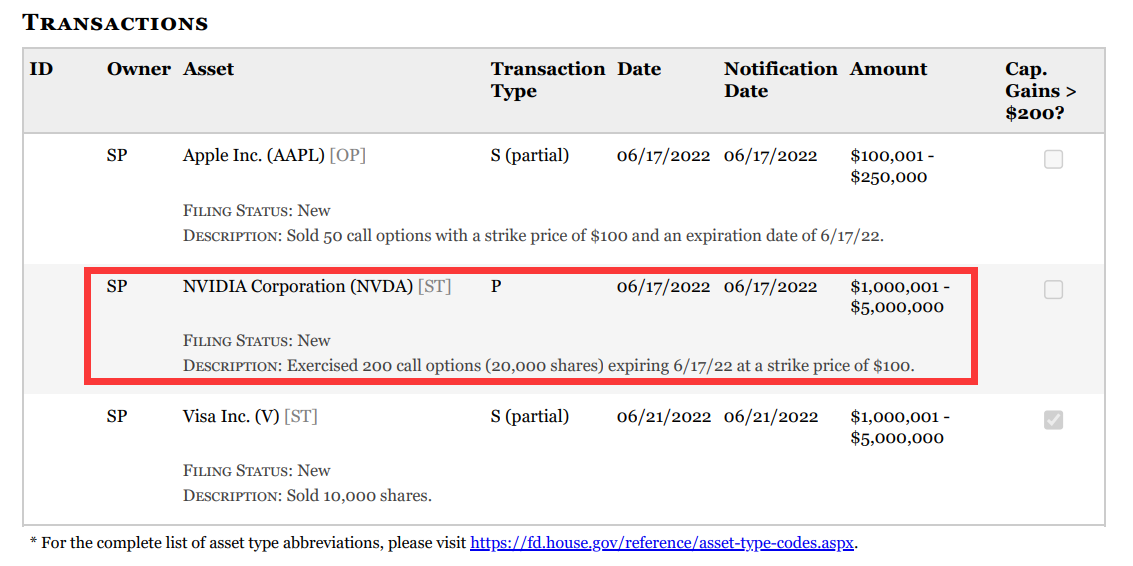The width and height of the screenshot is (1133, 566).
Task: Check the NVIDIA Corporation capital gains checkbox
Action: (1053, 290)
